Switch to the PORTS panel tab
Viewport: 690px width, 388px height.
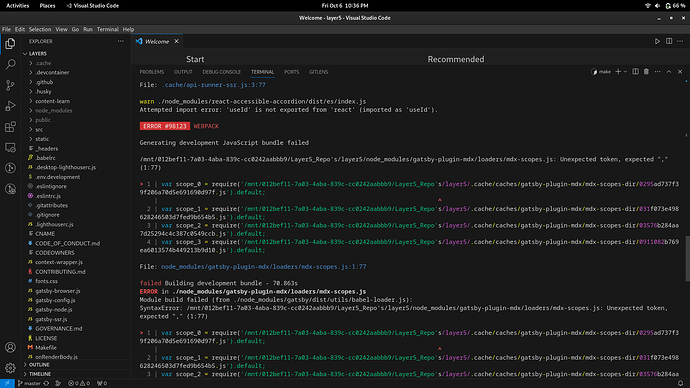point(291,72)
